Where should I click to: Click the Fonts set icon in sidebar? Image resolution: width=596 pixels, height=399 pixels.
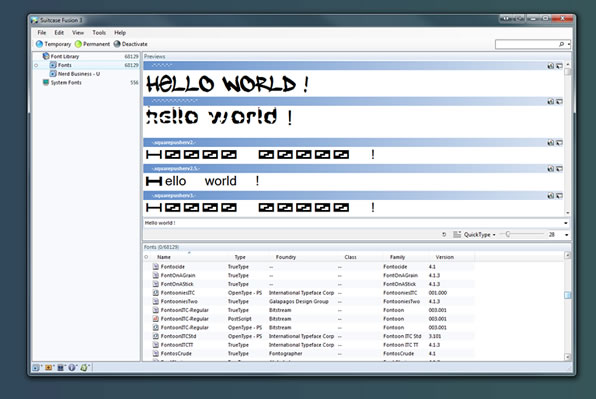click(x=53, y=65)
